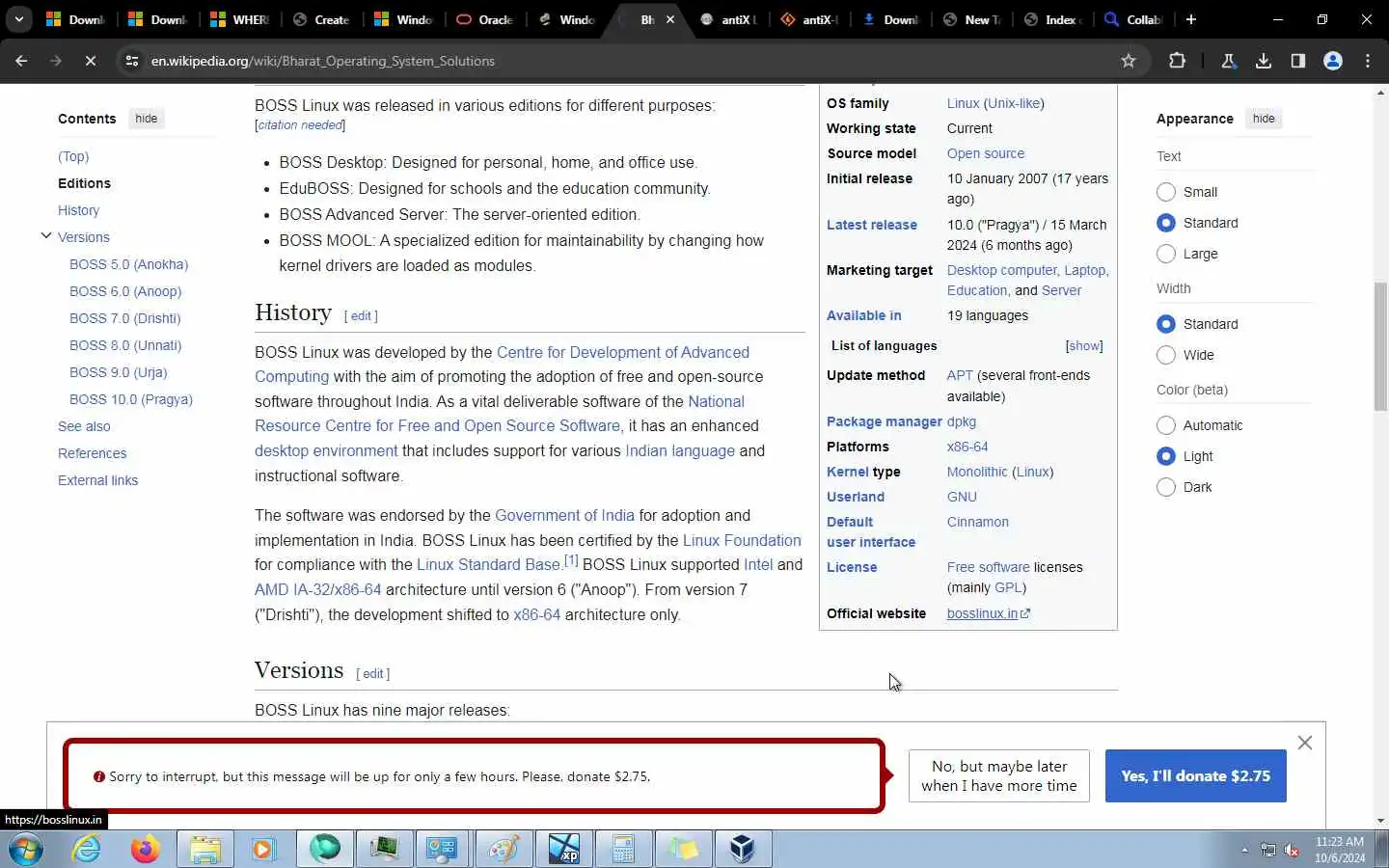1389x868 pixels.
Task: View site information icon in address bar
Action: (131, 61)
